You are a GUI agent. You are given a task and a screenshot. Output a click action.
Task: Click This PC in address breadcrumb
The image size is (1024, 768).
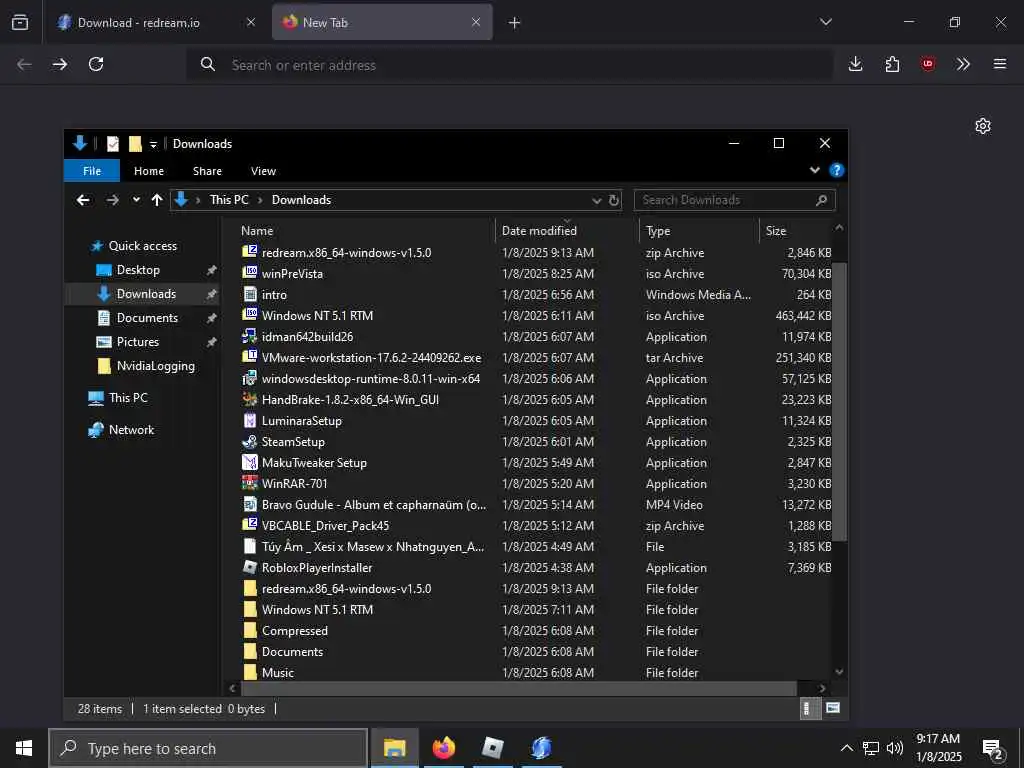pyautogui.click(x=229, y=200)
